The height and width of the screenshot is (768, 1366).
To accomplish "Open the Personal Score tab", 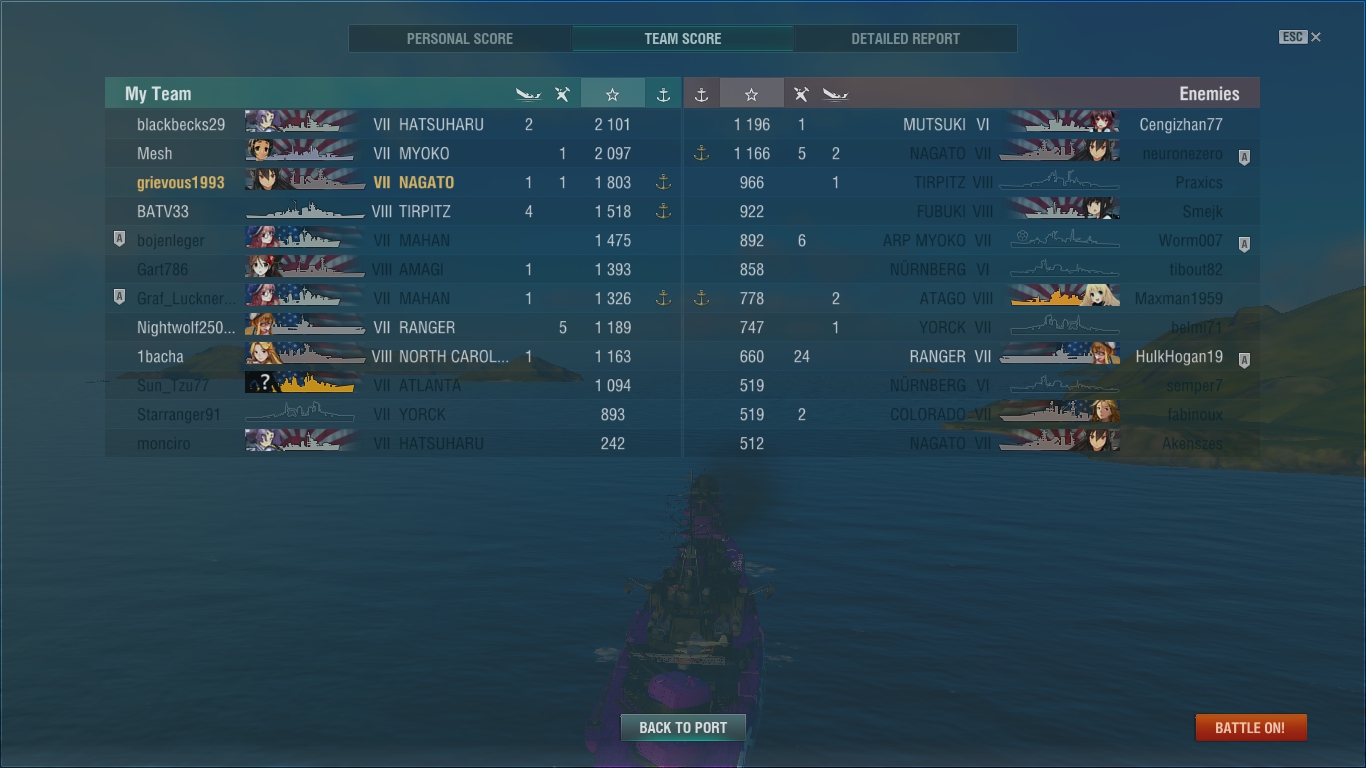I will [460, 39].
